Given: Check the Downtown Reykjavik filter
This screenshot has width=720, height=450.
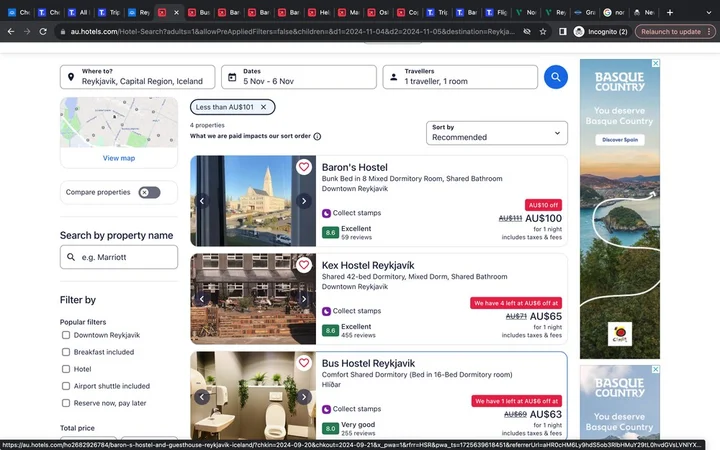Looking at the screenshot, I should click(x=66, y=335).
